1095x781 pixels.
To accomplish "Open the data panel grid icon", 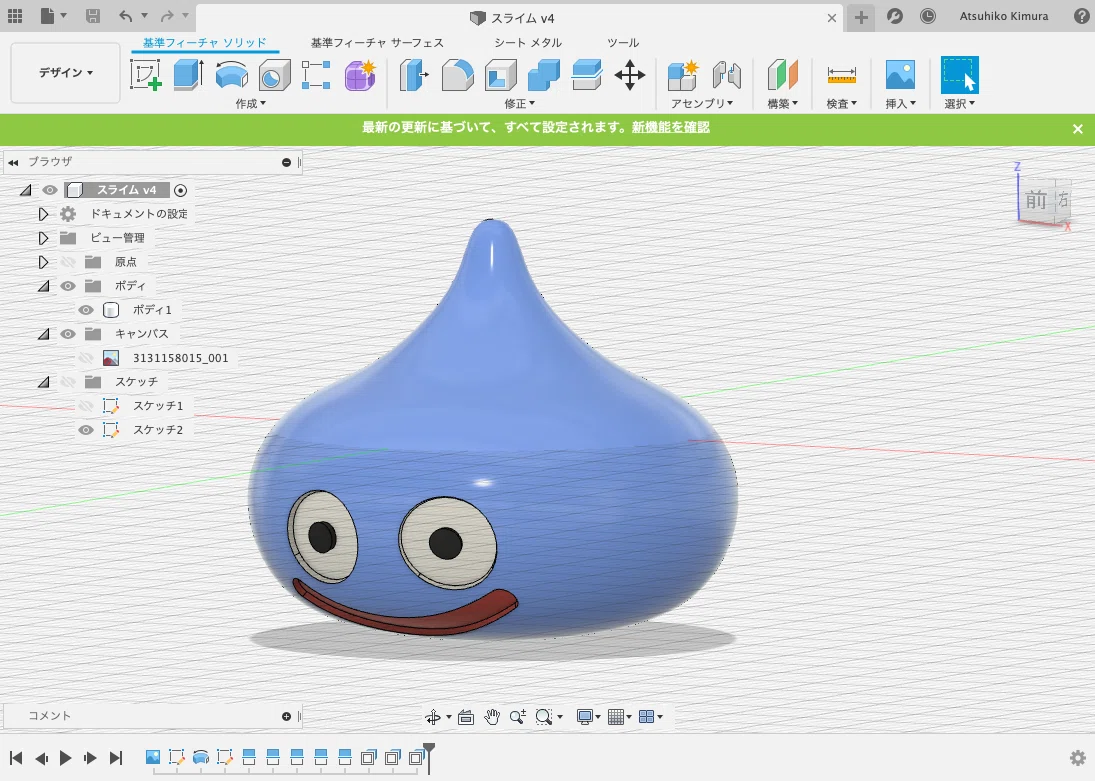I will pos(15,15).
